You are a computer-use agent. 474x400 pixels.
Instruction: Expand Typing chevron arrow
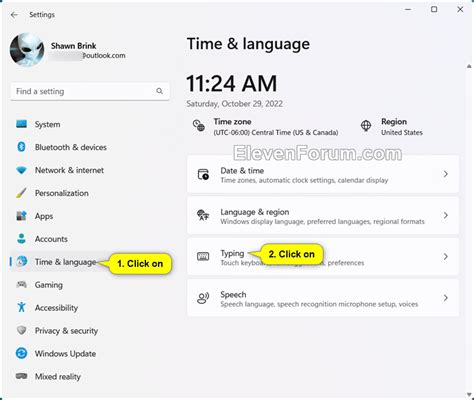(x=446, y=257)
